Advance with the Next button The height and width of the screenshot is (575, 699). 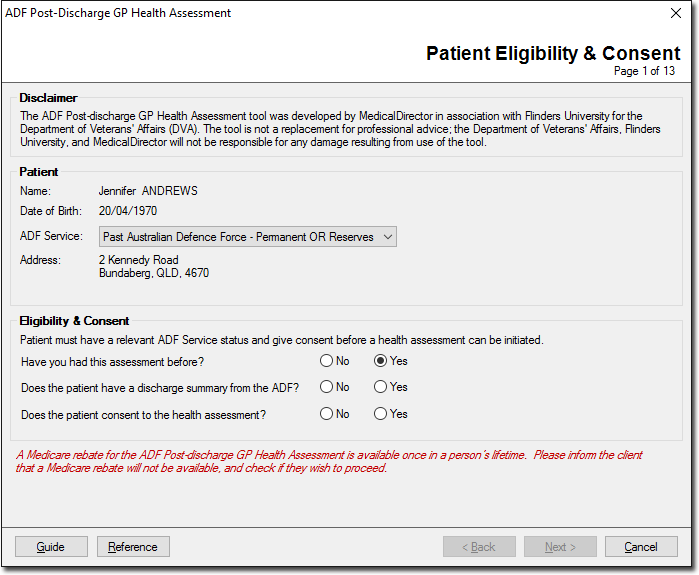coord(560,547)
